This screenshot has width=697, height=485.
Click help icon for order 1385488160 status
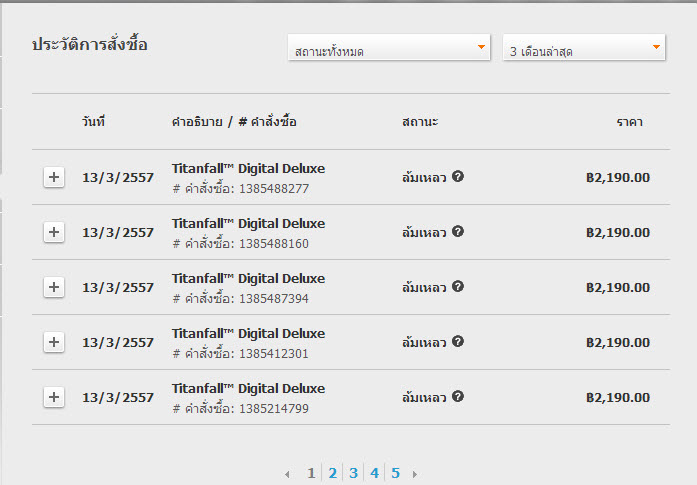tap(458, 232)
